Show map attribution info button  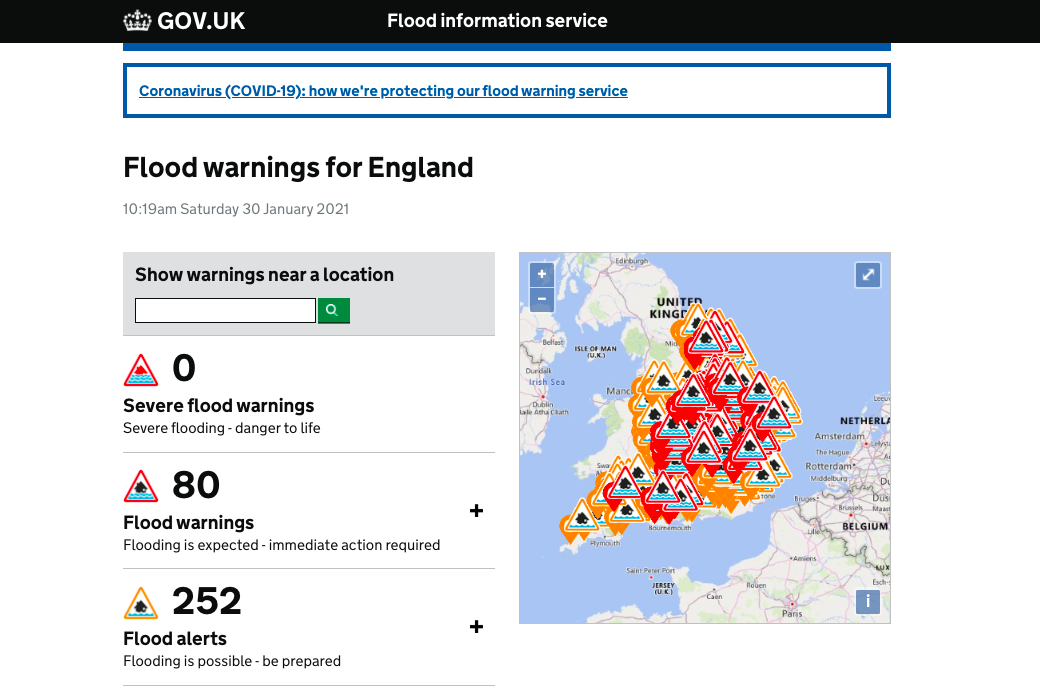tap(868, 601)
